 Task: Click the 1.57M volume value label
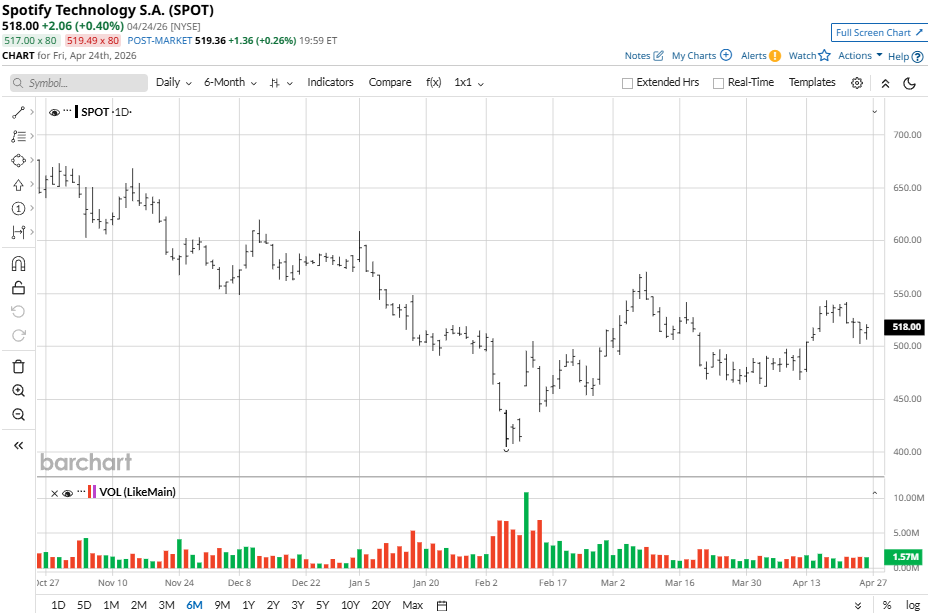(904, 557)
